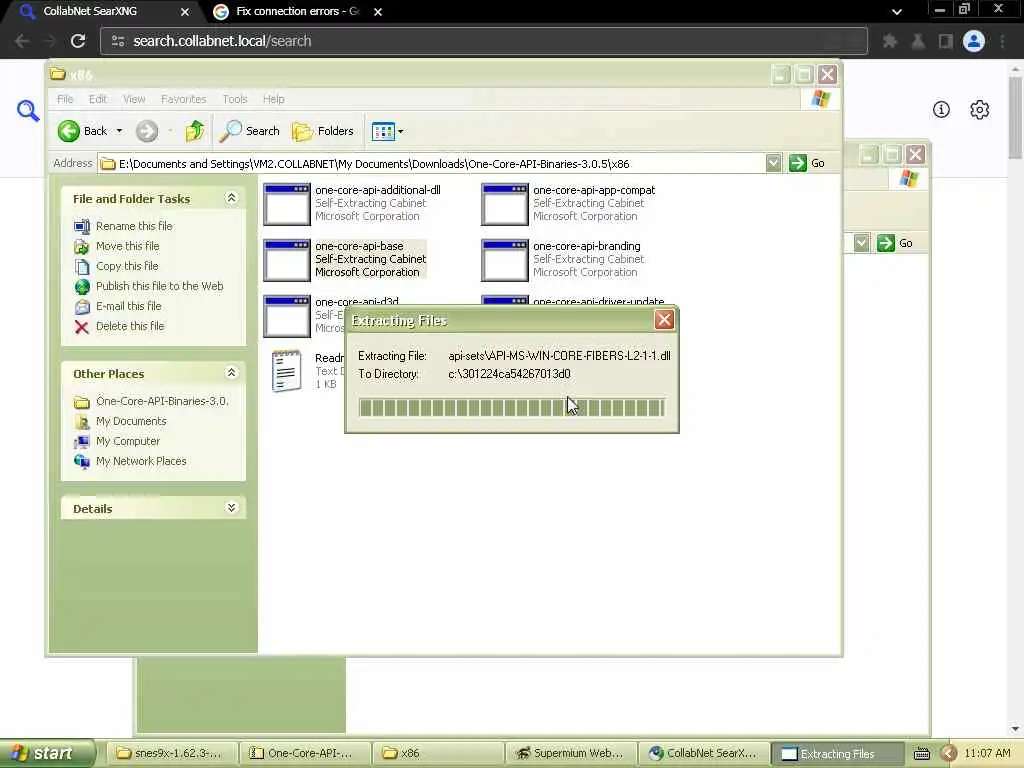The height and width of the screenshot is (768, 1024).
Task: Select the one-core-api-app-compat file icon
Action: (505, 204)
